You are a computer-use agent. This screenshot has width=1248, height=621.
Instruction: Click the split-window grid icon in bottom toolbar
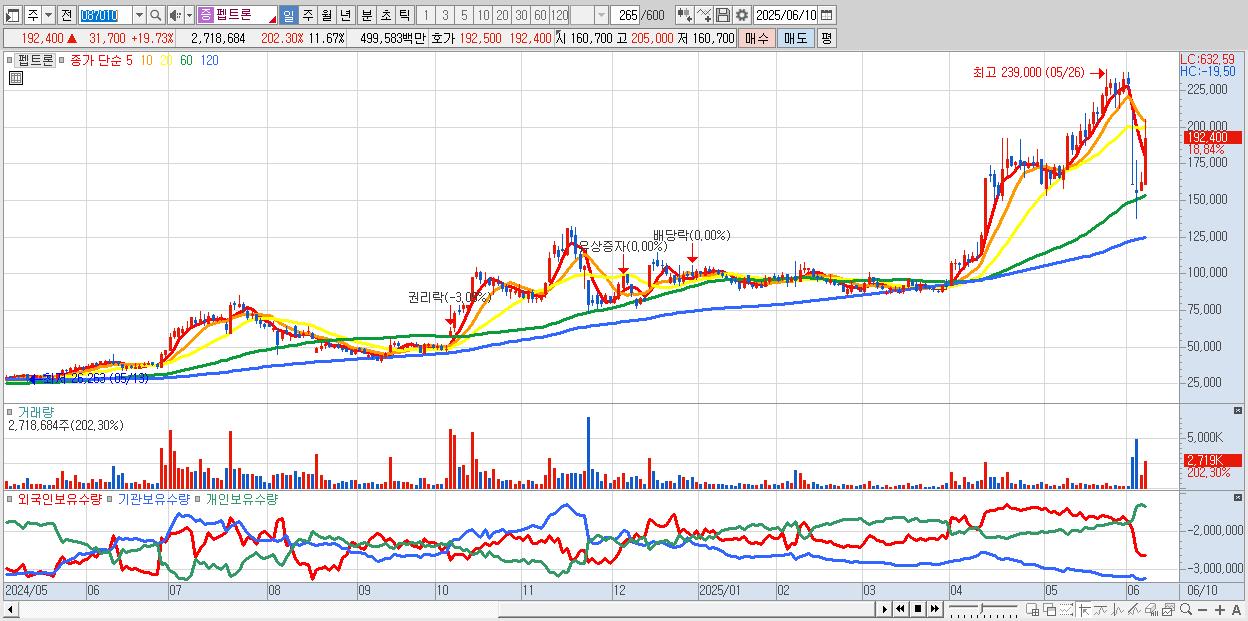[x=1033, y=609]
